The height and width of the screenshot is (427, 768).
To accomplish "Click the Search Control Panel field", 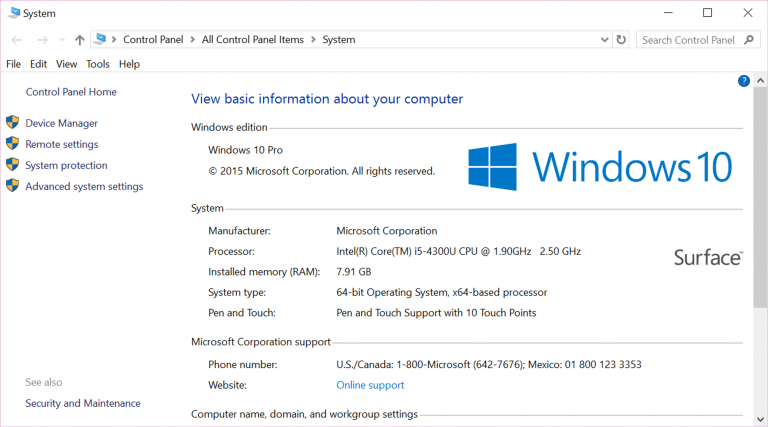I will [x=688, y=40].
